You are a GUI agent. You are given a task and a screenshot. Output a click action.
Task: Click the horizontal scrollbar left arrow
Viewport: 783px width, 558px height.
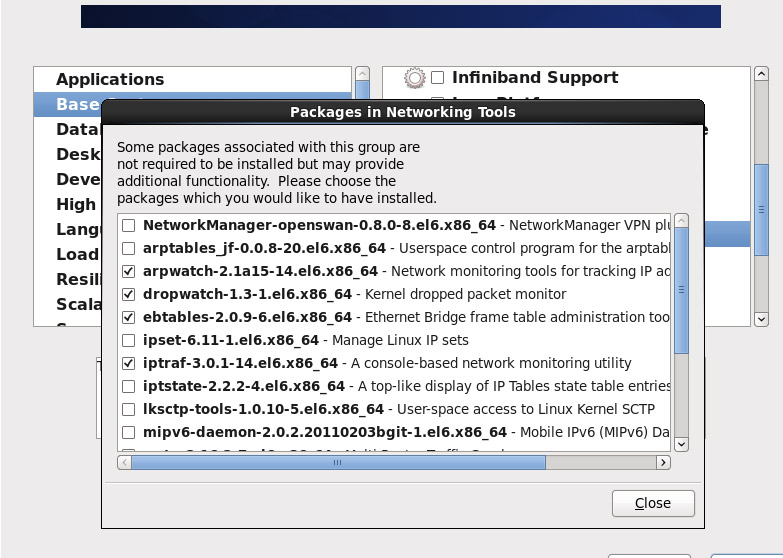pos(125,463)
